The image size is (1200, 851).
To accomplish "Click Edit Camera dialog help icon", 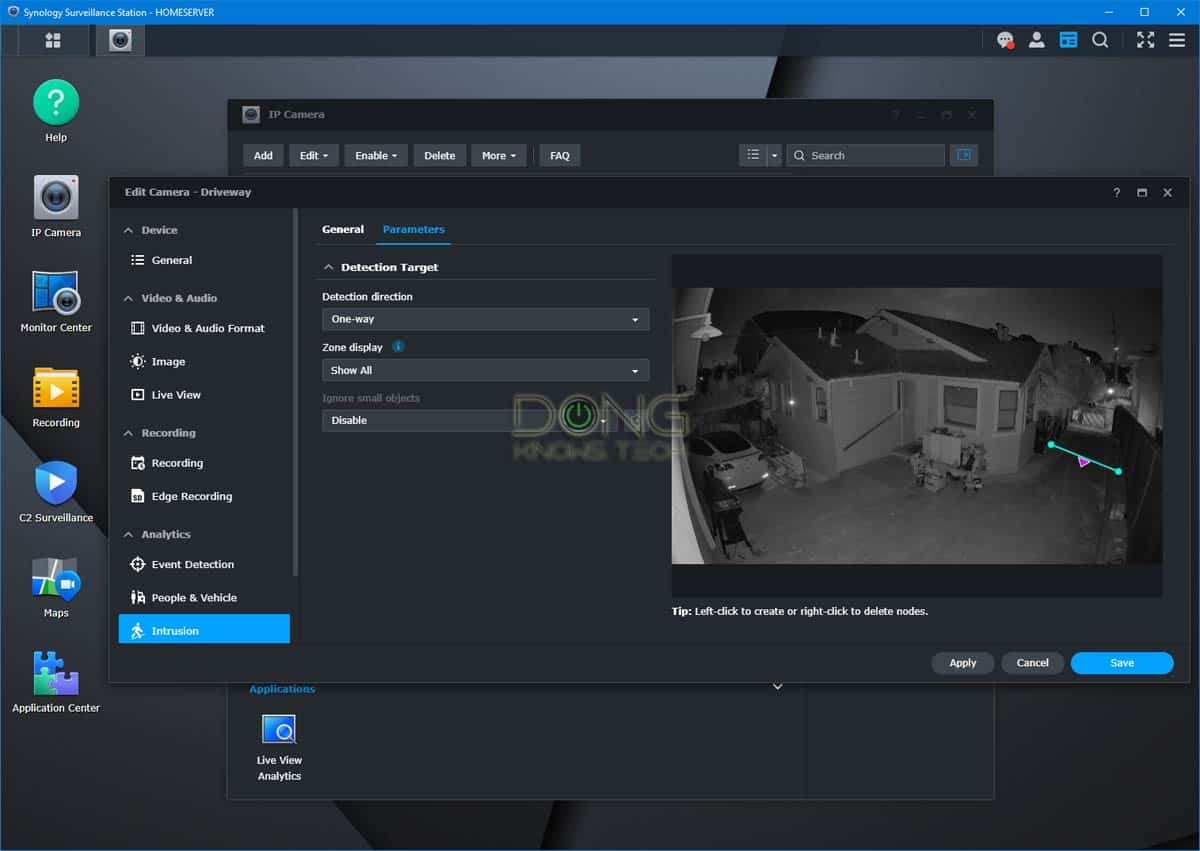I will [1117, 192].
